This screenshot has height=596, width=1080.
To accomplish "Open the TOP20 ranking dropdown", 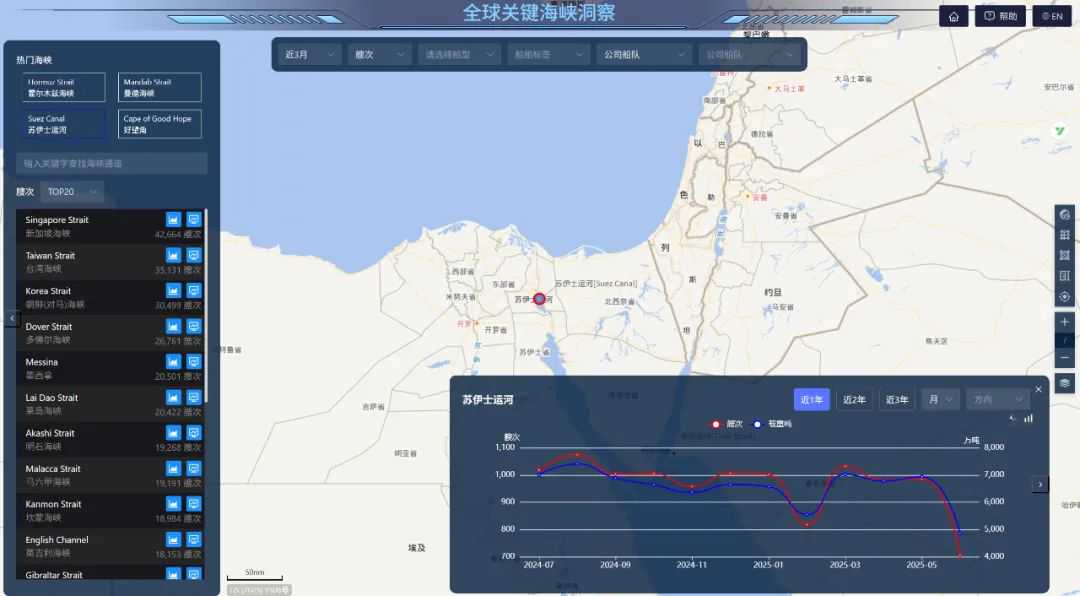I will pyautogui.click(x=72, y=192).
